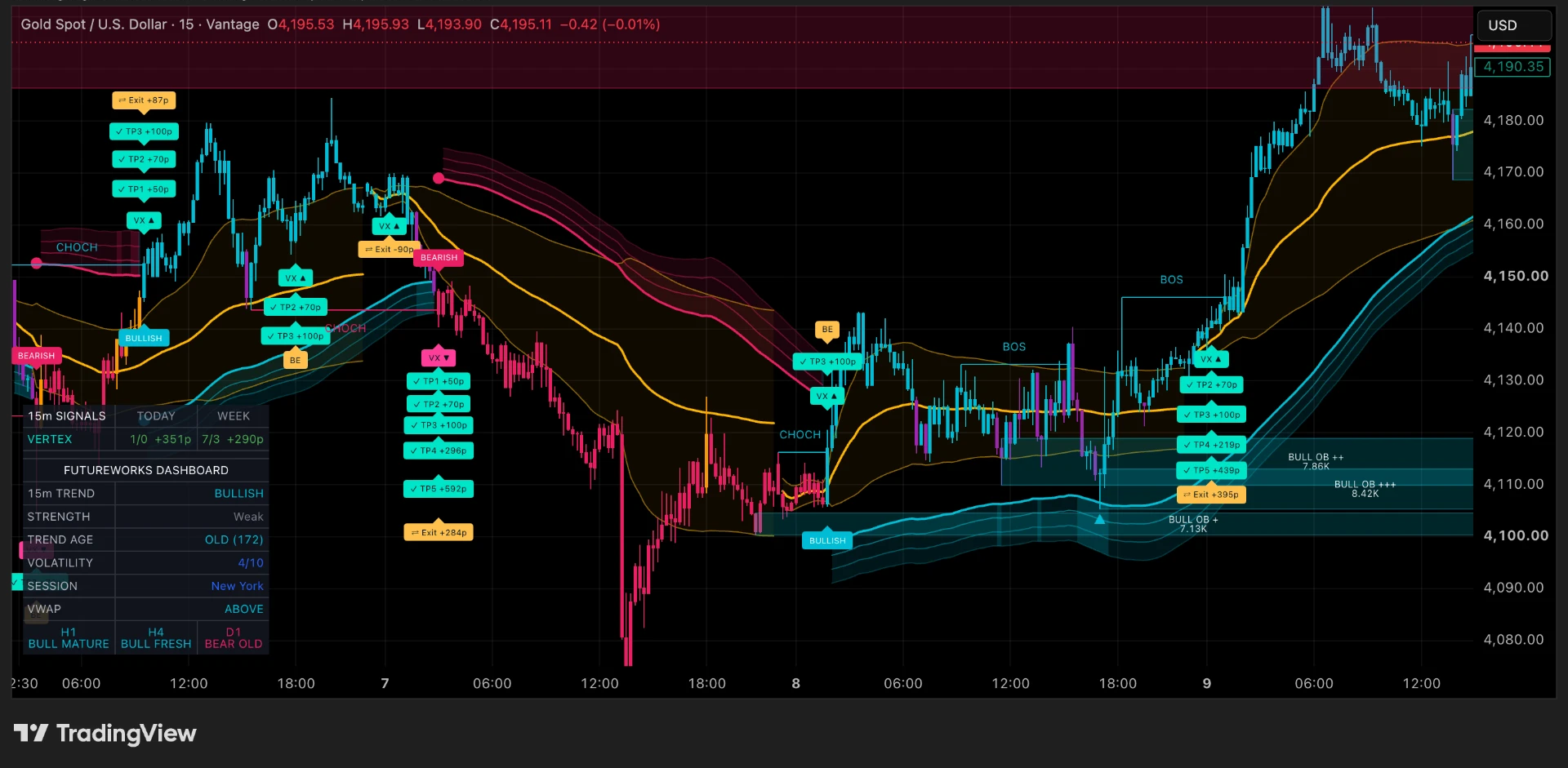Click BULLISH value in the 15m TREND row
The image size is (1568, 768).
[x=239, y=494]
